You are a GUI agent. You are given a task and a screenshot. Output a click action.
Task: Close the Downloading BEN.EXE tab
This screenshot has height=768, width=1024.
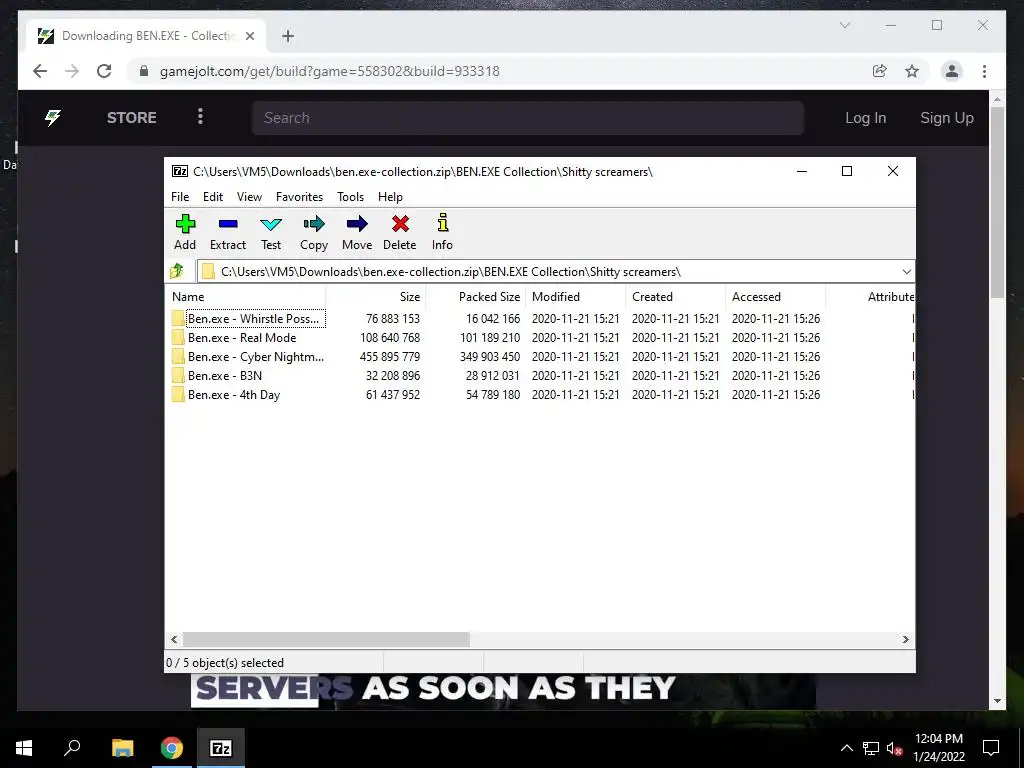coord(250,36)
